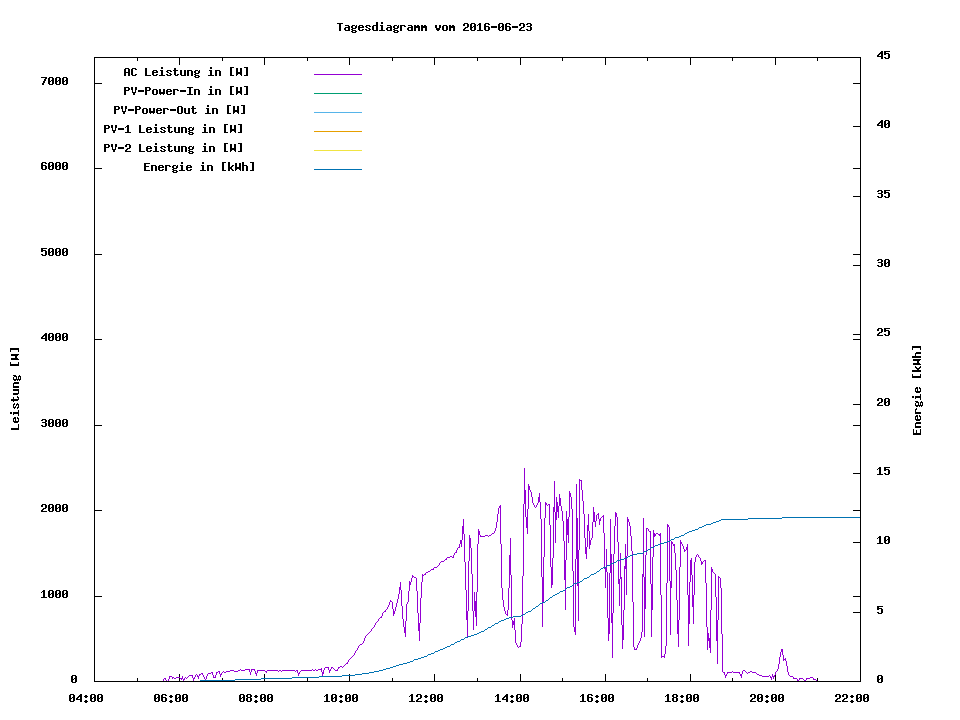Click the 06:00 tick label on time axis

[171, 698]
